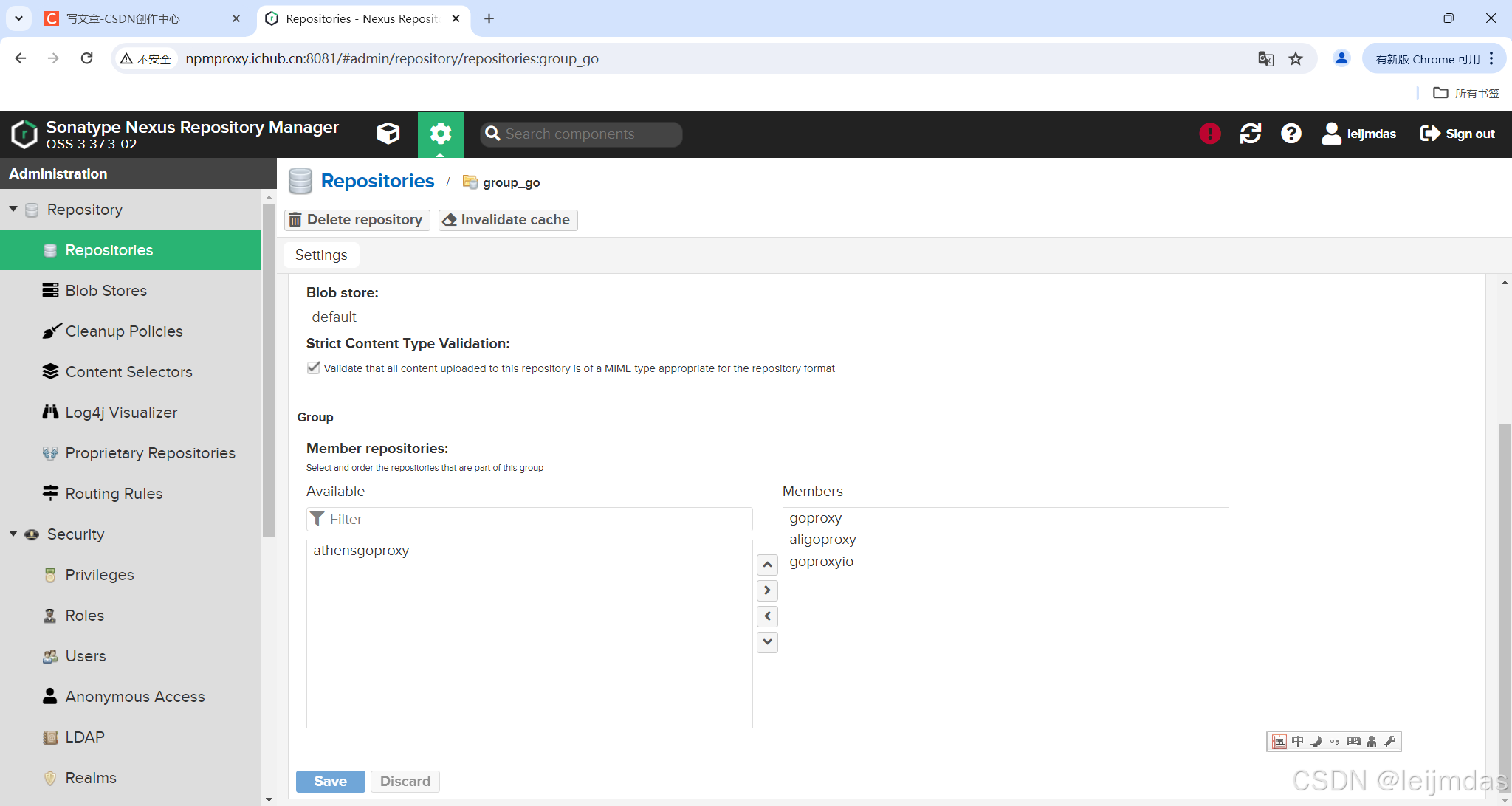The image size is (1512, 806).
Task: Open the Browse cube icon
Action: coord(388,134)
